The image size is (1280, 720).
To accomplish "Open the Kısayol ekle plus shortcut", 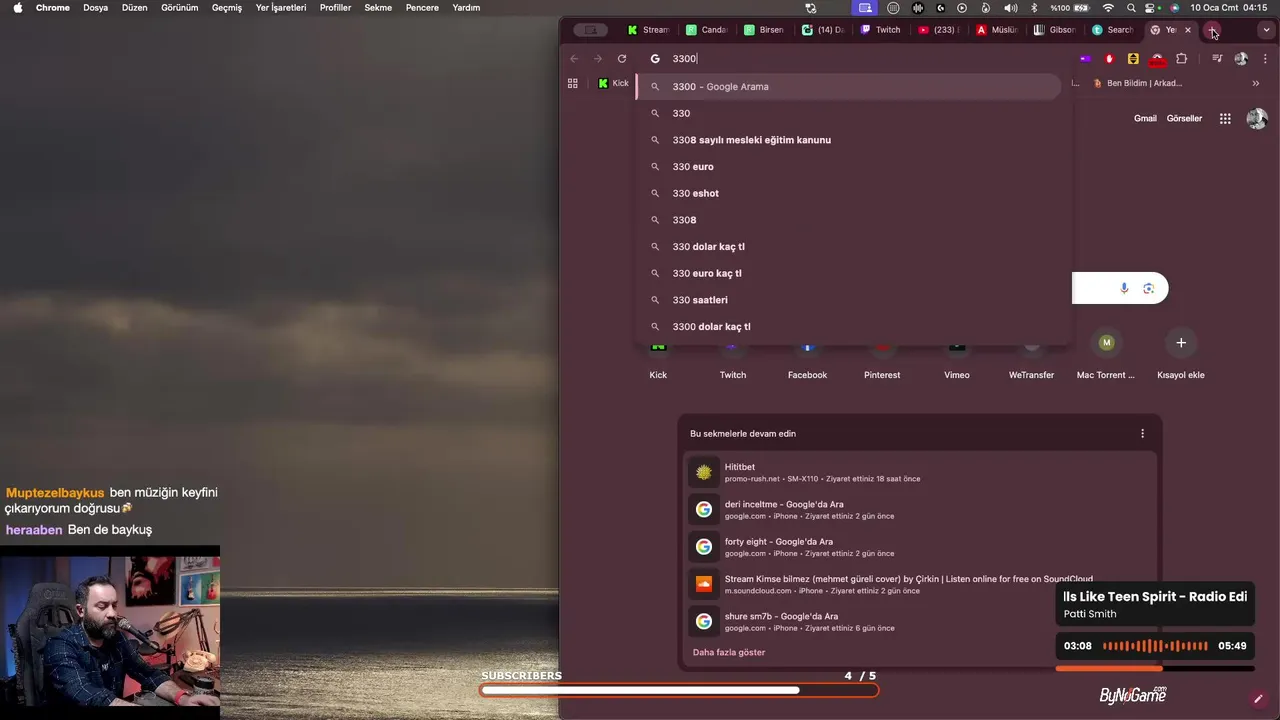I will point(1181,343).
